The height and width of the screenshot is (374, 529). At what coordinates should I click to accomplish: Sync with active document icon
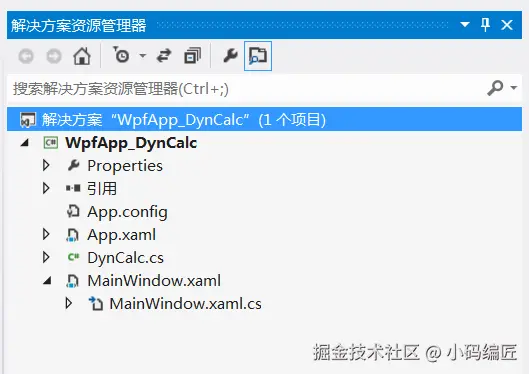coord(164,56)
